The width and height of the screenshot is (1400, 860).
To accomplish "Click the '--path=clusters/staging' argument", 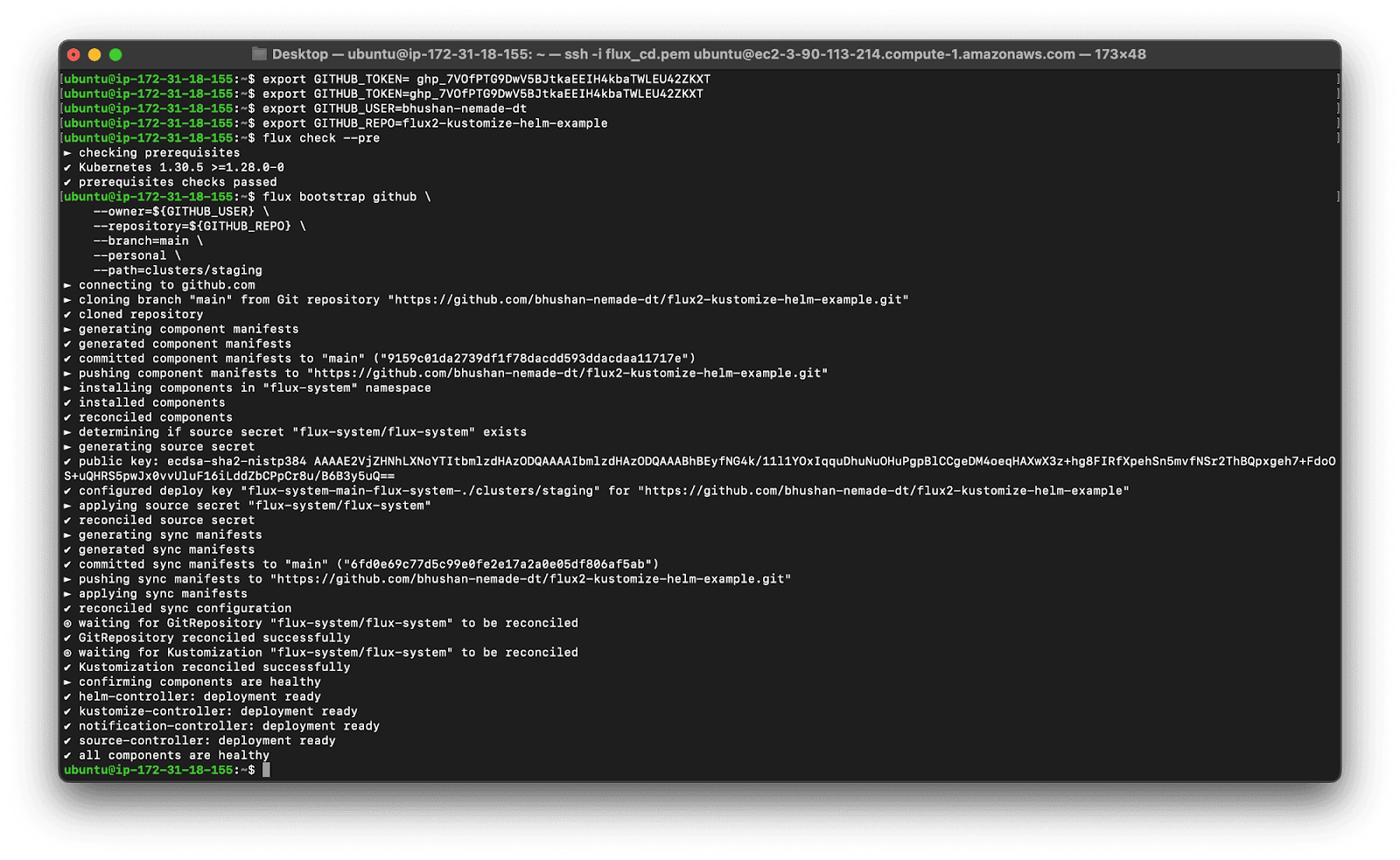I will 178,270.
